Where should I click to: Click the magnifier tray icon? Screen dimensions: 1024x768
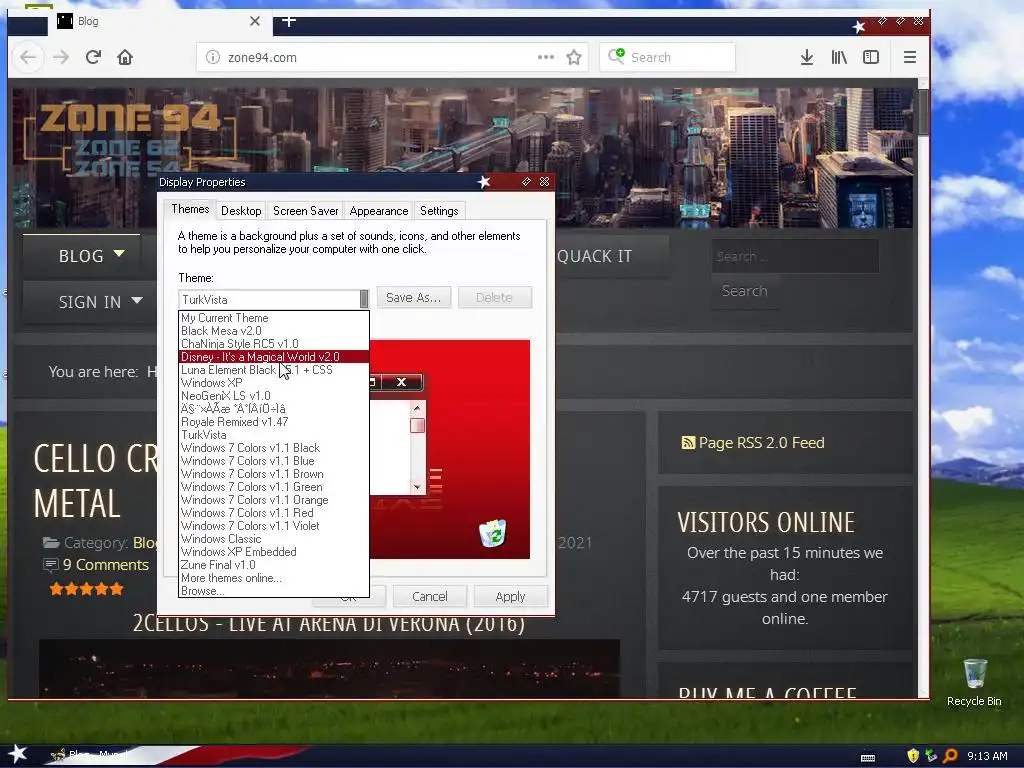[950, 756]
